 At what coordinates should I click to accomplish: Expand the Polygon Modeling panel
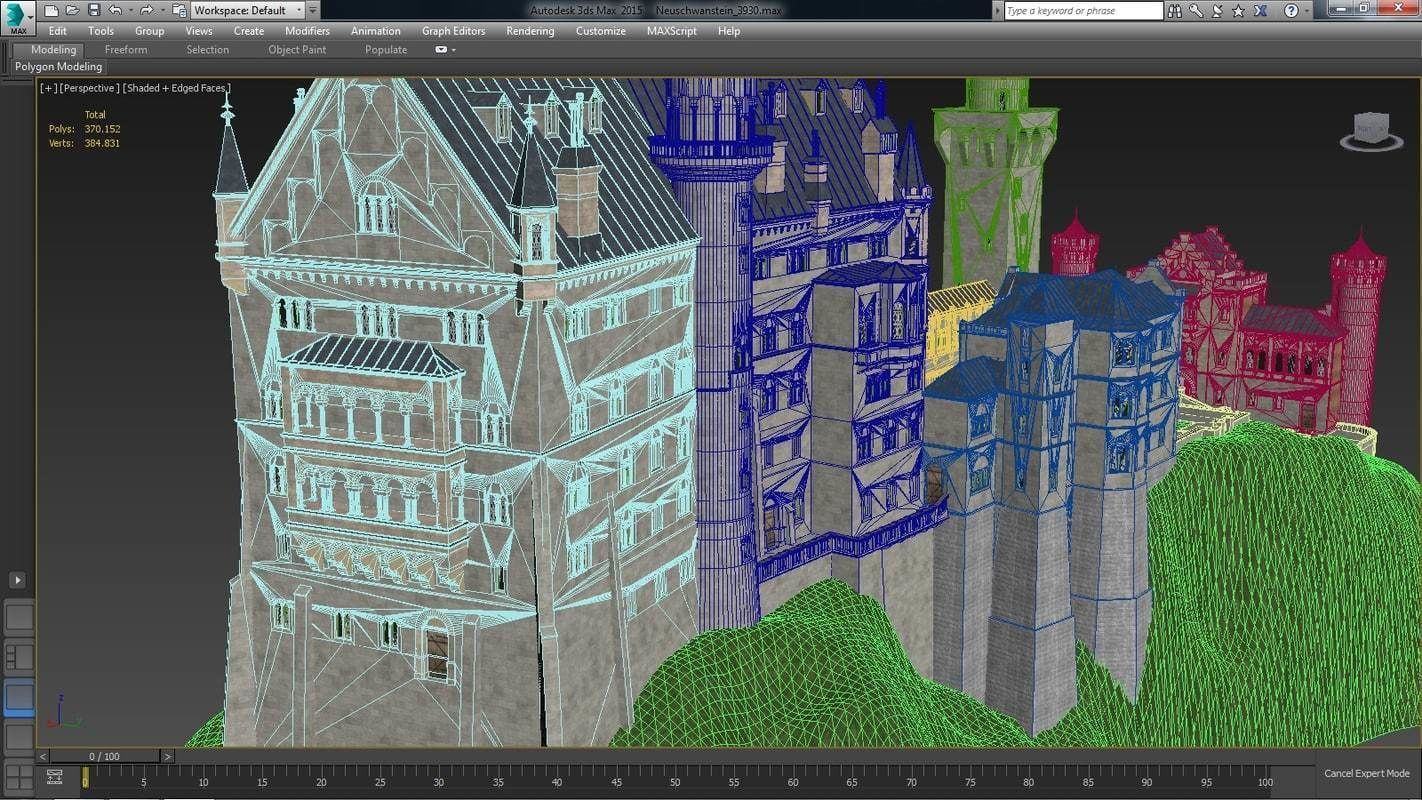click(x=58, y=67)
